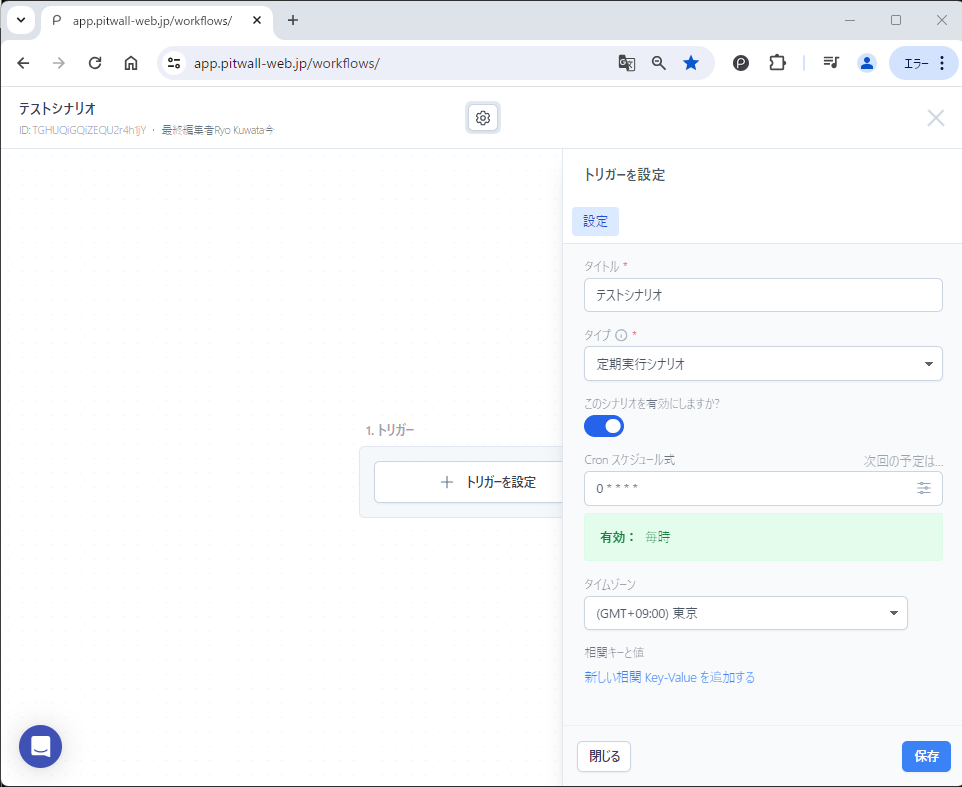The height and width of the screenshot is (787, 962).
Task: Expand the browser tab search chevron
Action: click(x=20, y=20)
